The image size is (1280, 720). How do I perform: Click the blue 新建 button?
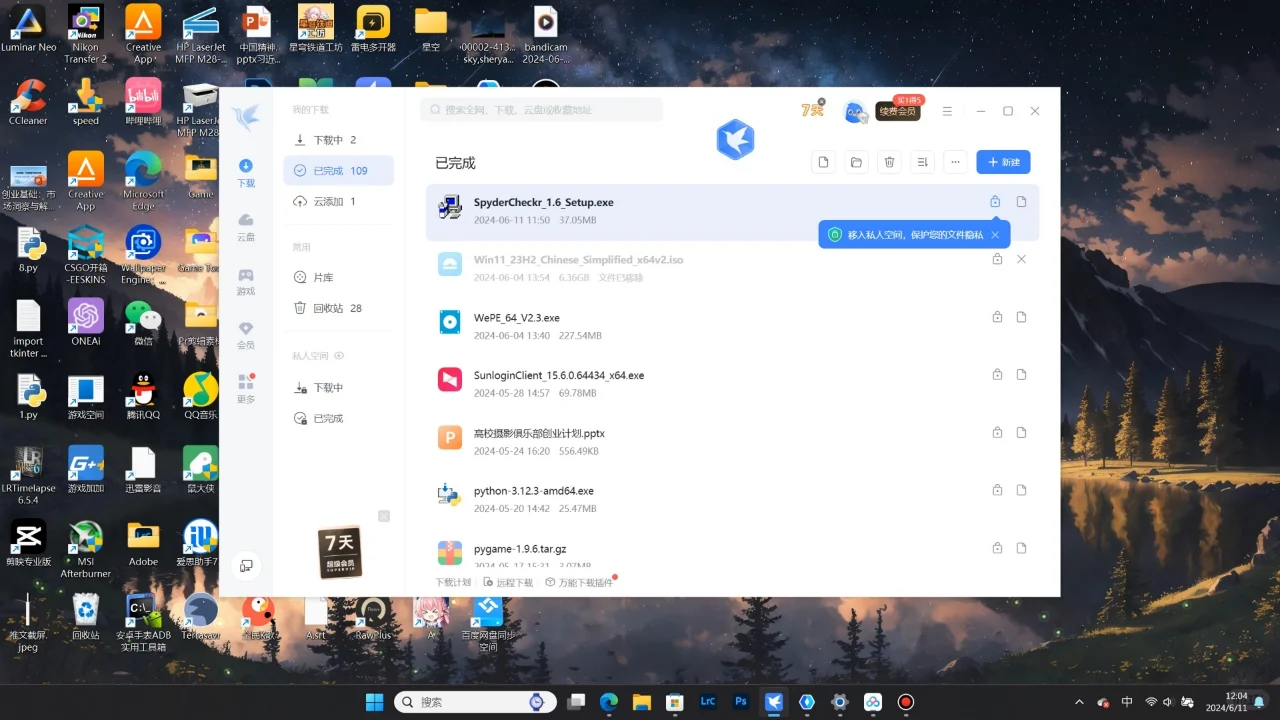coord(1003,162)
